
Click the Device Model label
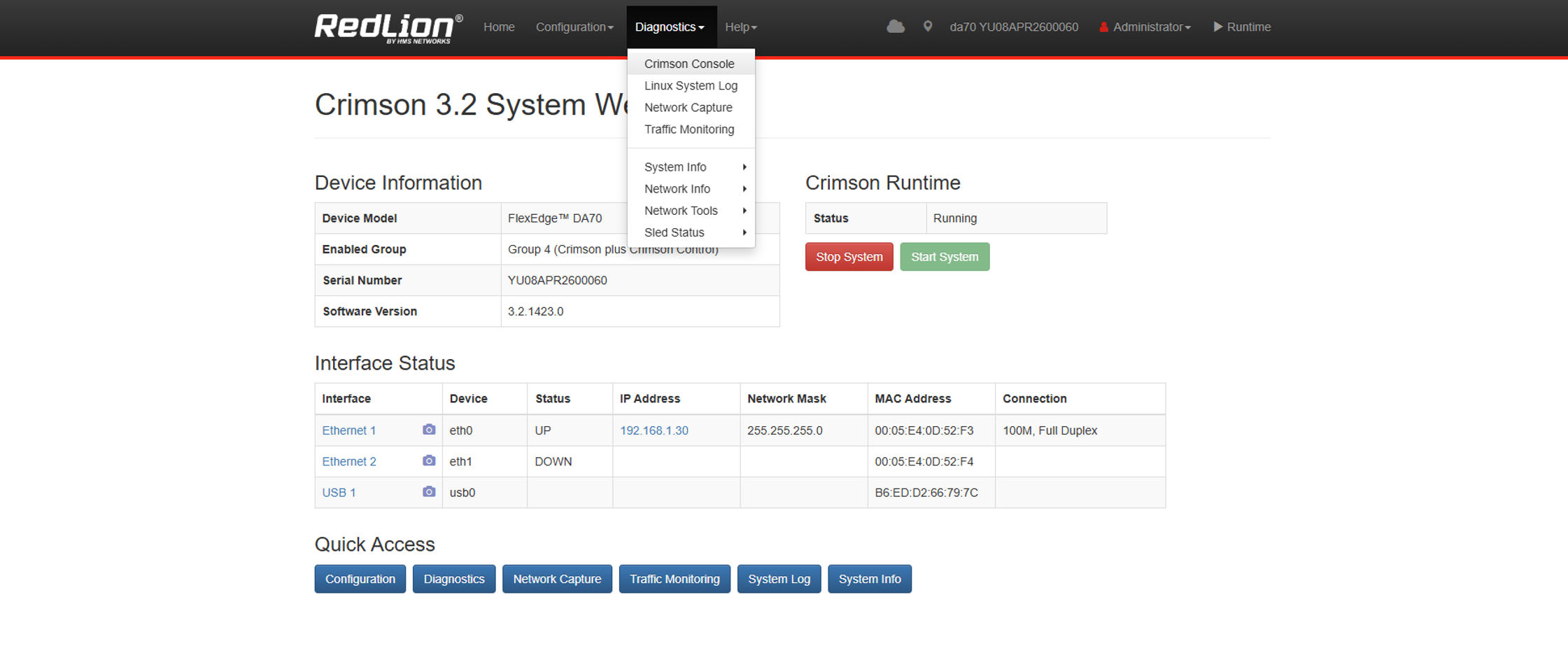coord(360,218)
